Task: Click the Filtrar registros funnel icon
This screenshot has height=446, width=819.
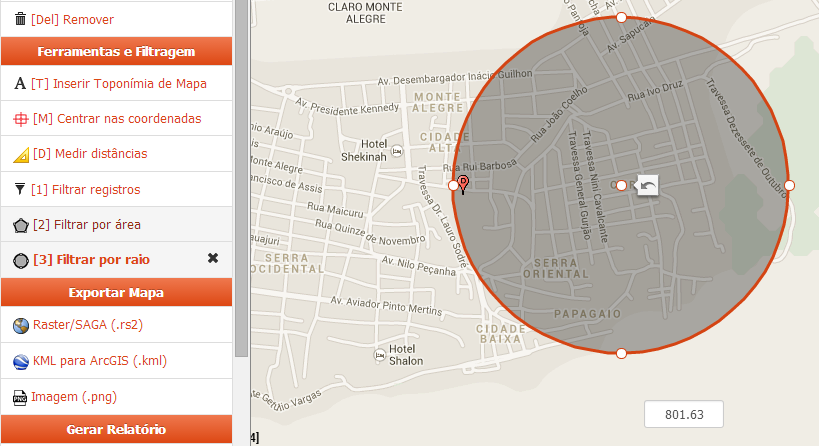Action: (x=20, y=189)
